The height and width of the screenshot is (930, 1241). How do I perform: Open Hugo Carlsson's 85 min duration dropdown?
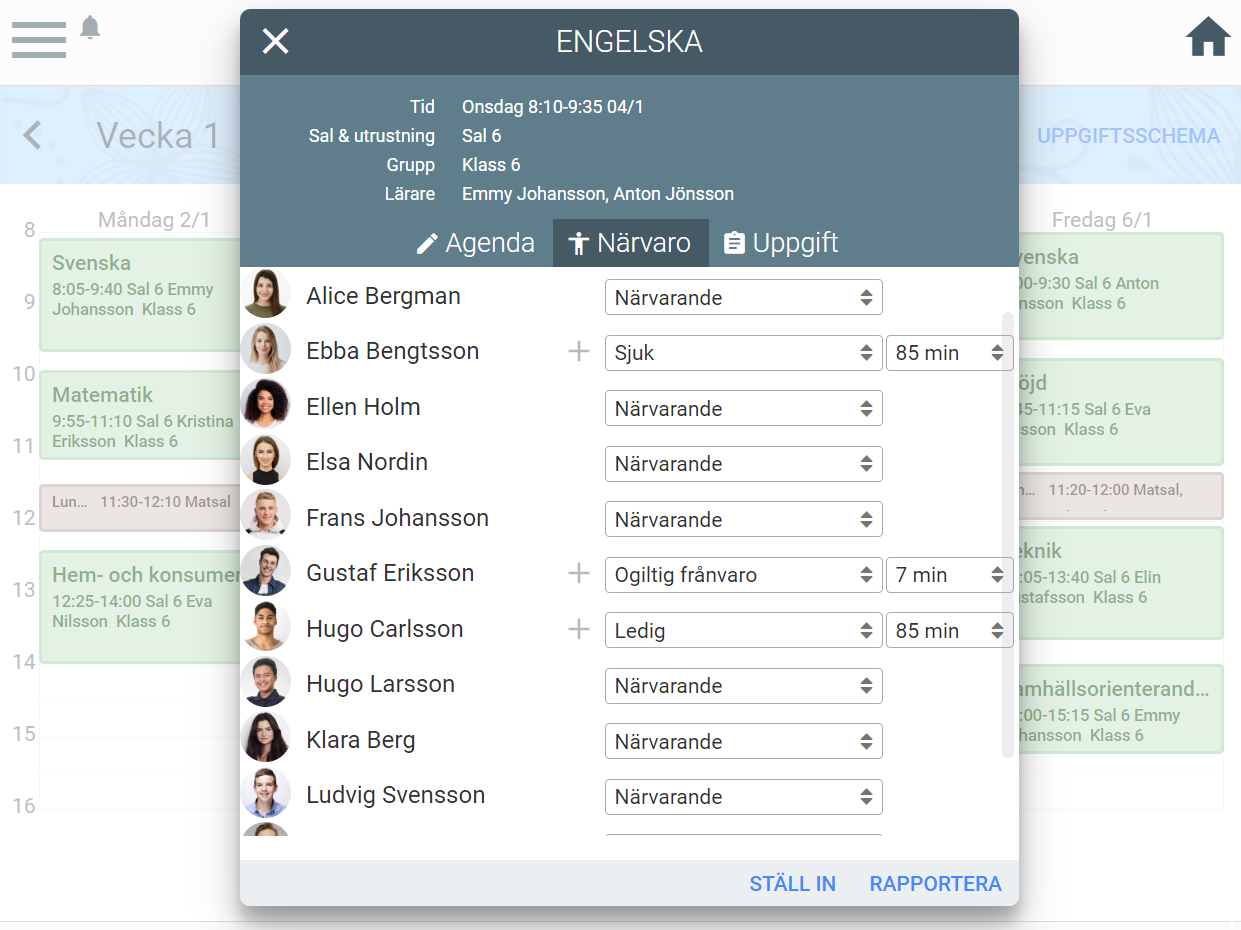click(x=949, y=631)
